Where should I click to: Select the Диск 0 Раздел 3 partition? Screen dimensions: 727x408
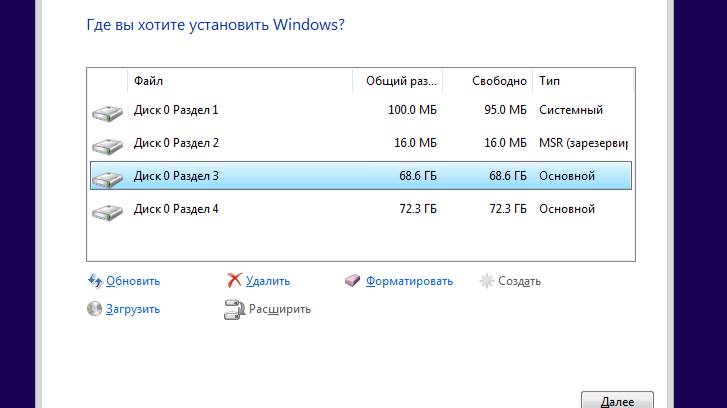[361, 176]
